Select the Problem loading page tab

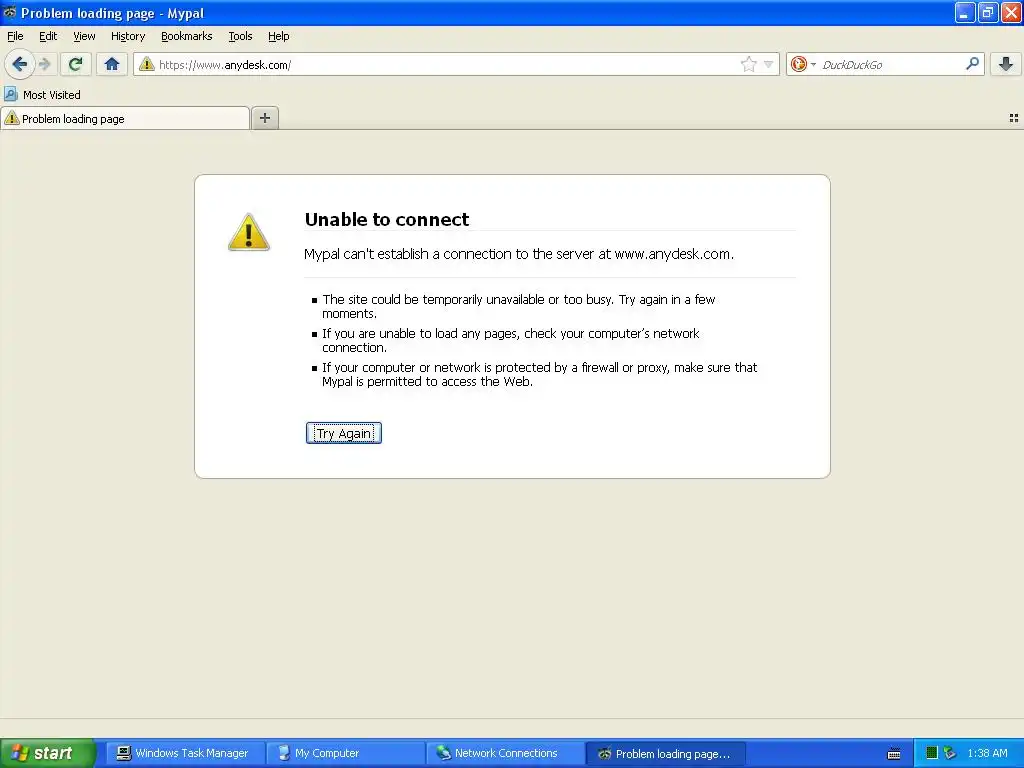pos(125,119)
